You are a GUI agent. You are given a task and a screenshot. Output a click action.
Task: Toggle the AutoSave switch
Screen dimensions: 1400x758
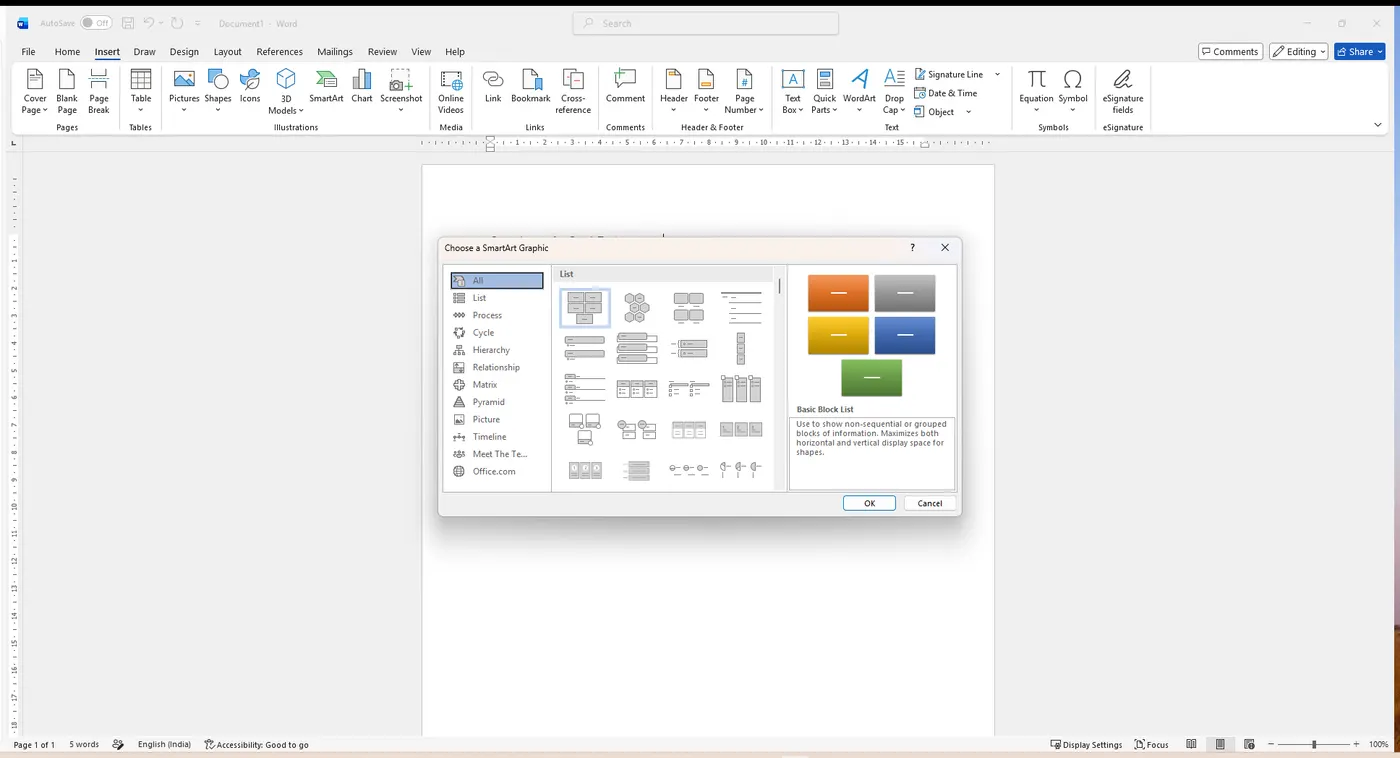point(96,23)
